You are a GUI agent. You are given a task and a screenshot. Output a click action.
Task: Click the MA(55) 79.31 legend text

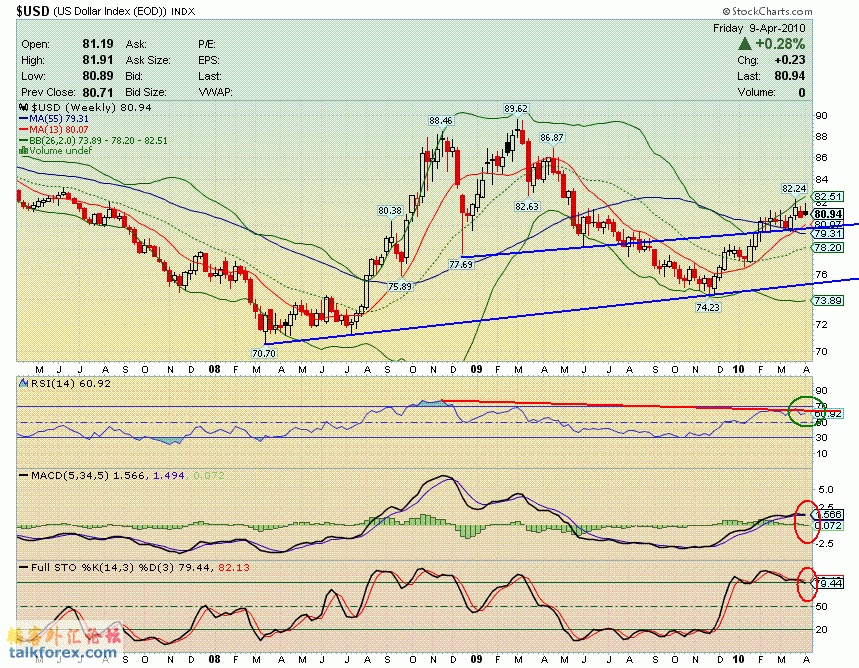[x=59, y=119]
